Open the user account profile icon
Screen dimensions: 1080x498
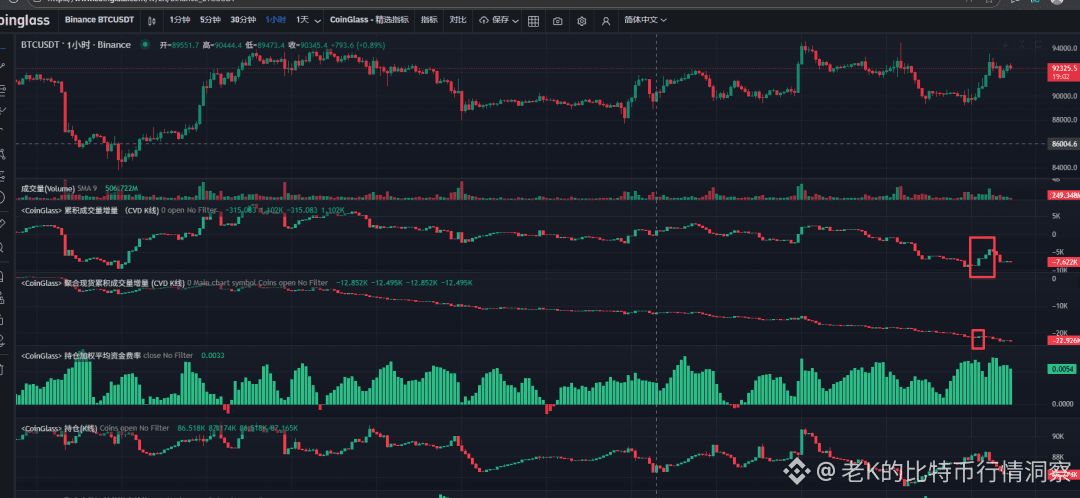coord(607,20)
